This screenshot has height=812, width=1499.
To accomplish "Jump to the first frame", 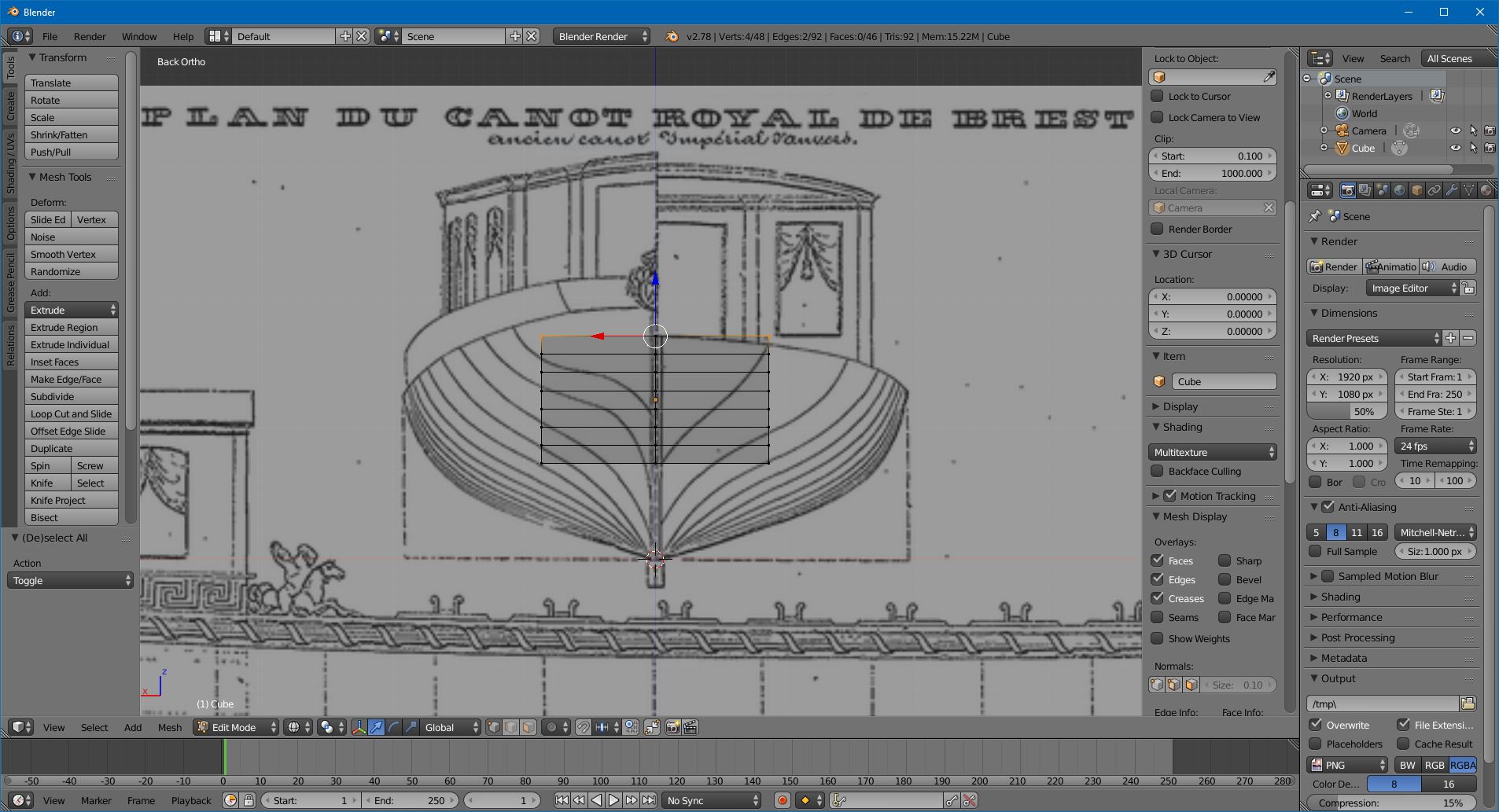I will coord(562,800).
